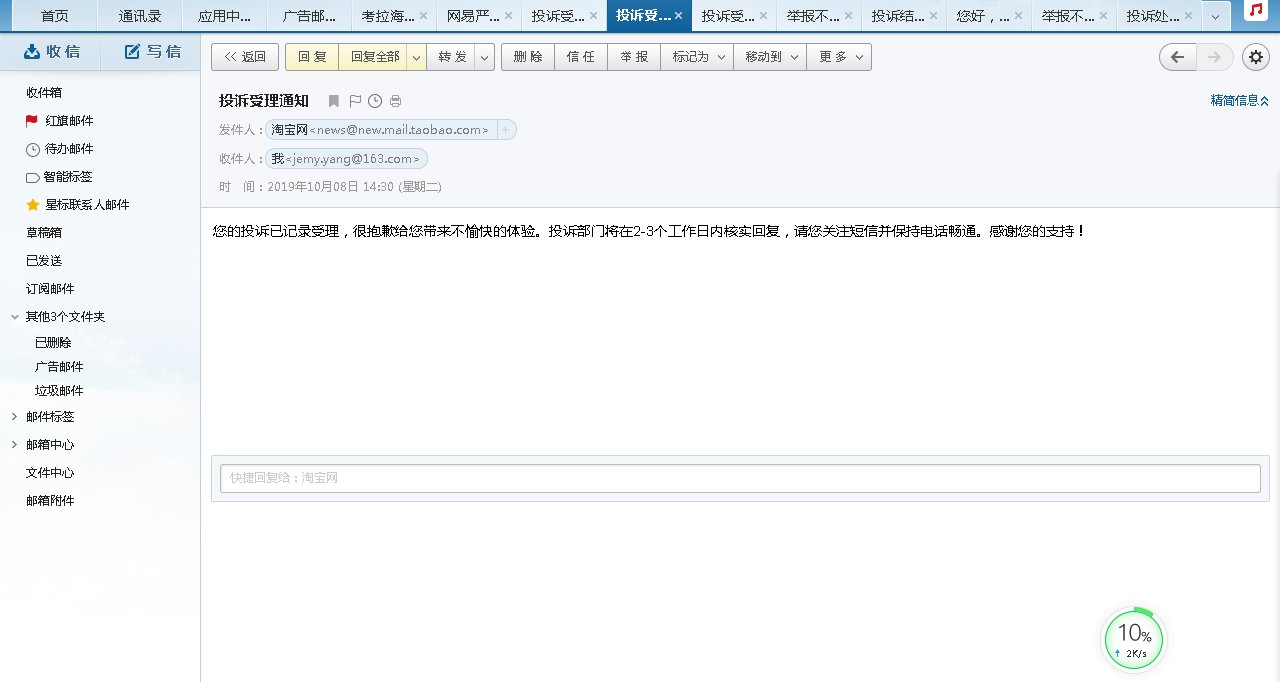Toggle the red flag on this email

pyautogui.click(x=354, y=101)
